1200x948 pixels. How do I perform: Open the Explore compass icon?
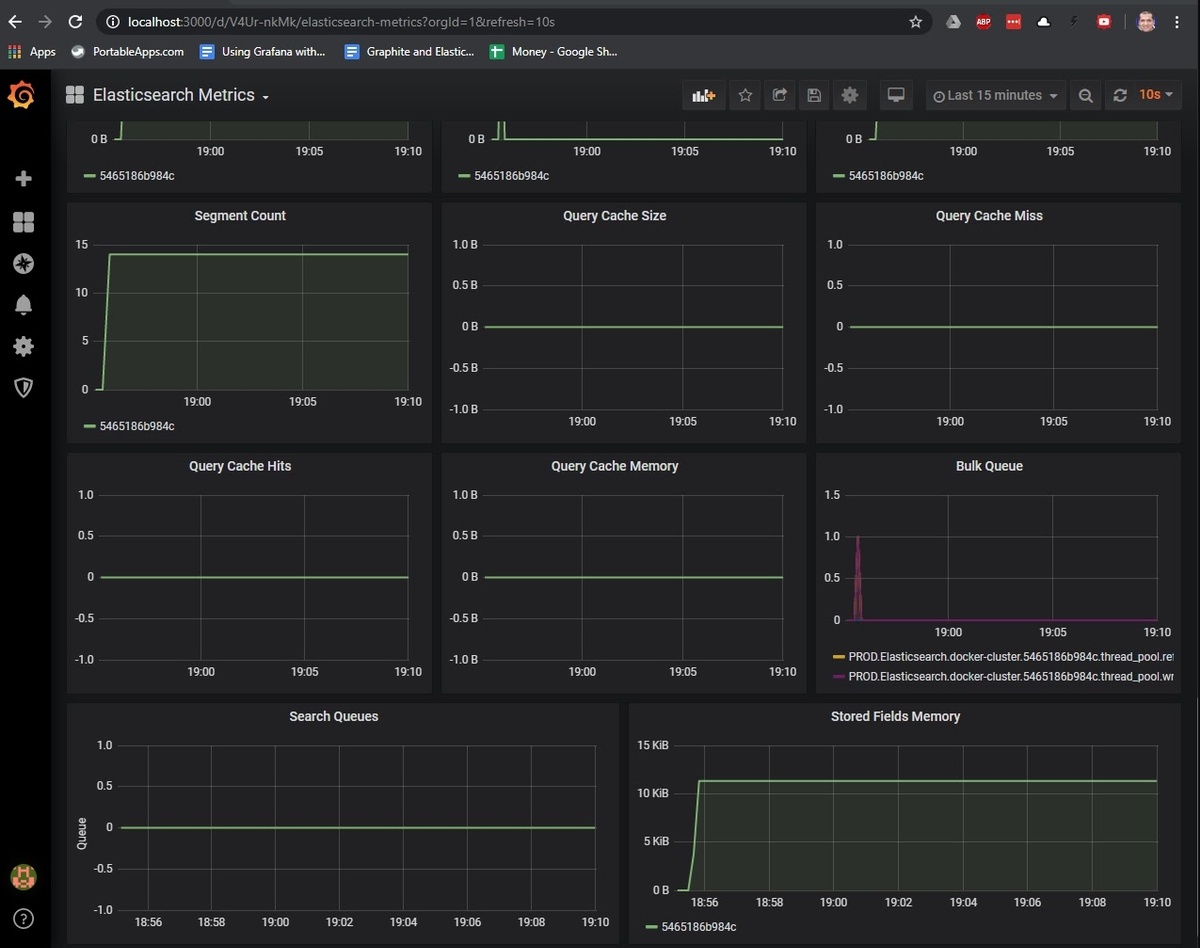tap(23, 264)
